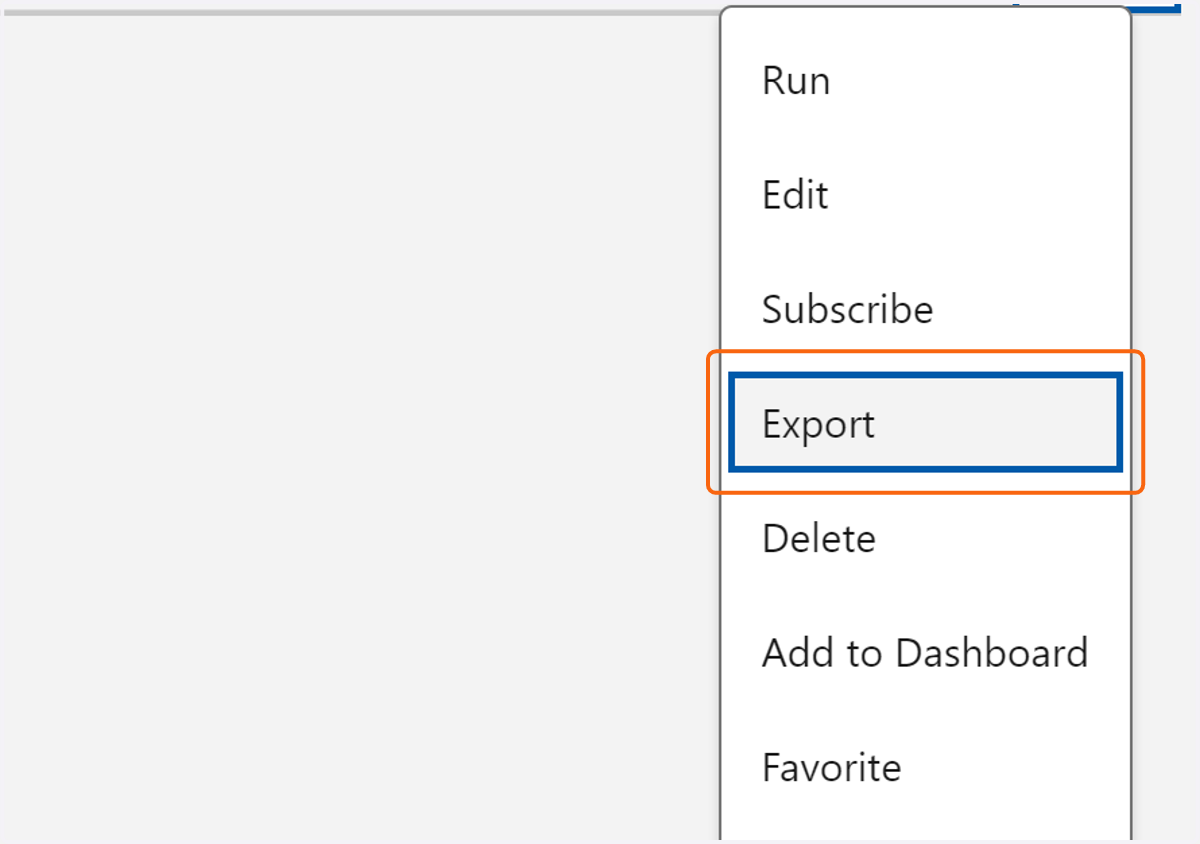Click Export in the context menu
Viewport: 1200px width, 844px height.
pos(925,423)
